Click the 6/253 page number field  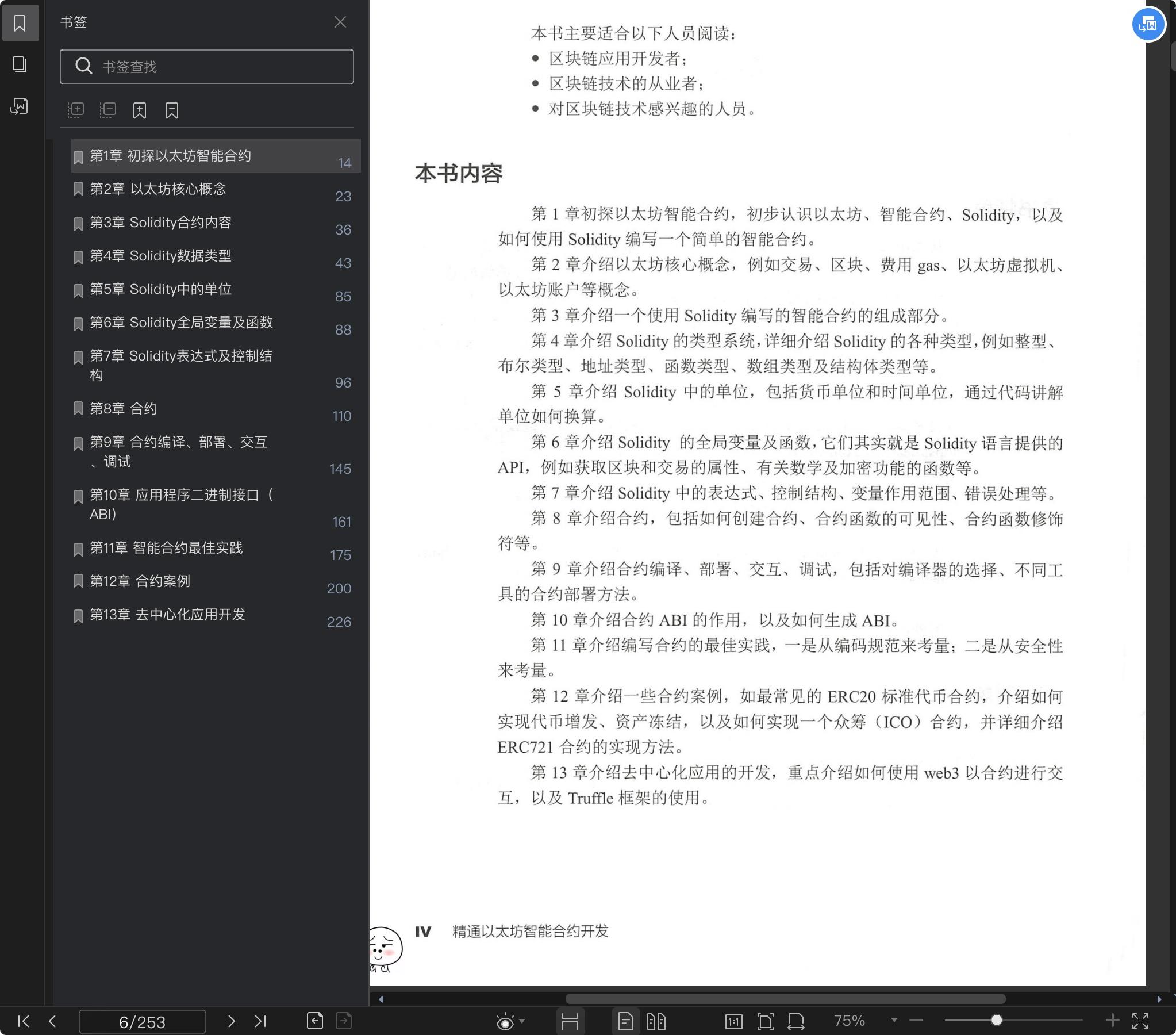pos(142,1022)
